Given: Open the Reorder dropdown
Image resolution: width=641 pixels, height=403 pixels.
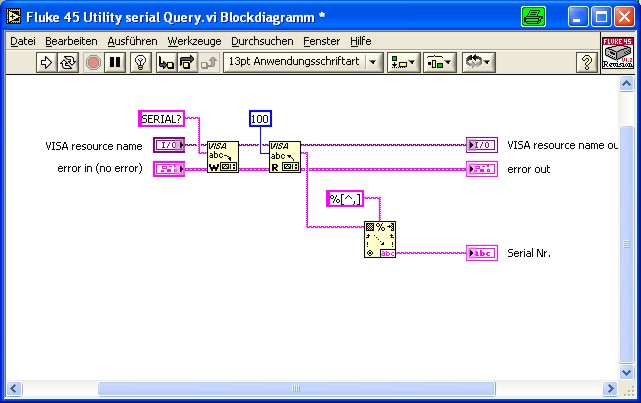Looking at the screenshot, I should pyautogui.click(x=478, y=63).
